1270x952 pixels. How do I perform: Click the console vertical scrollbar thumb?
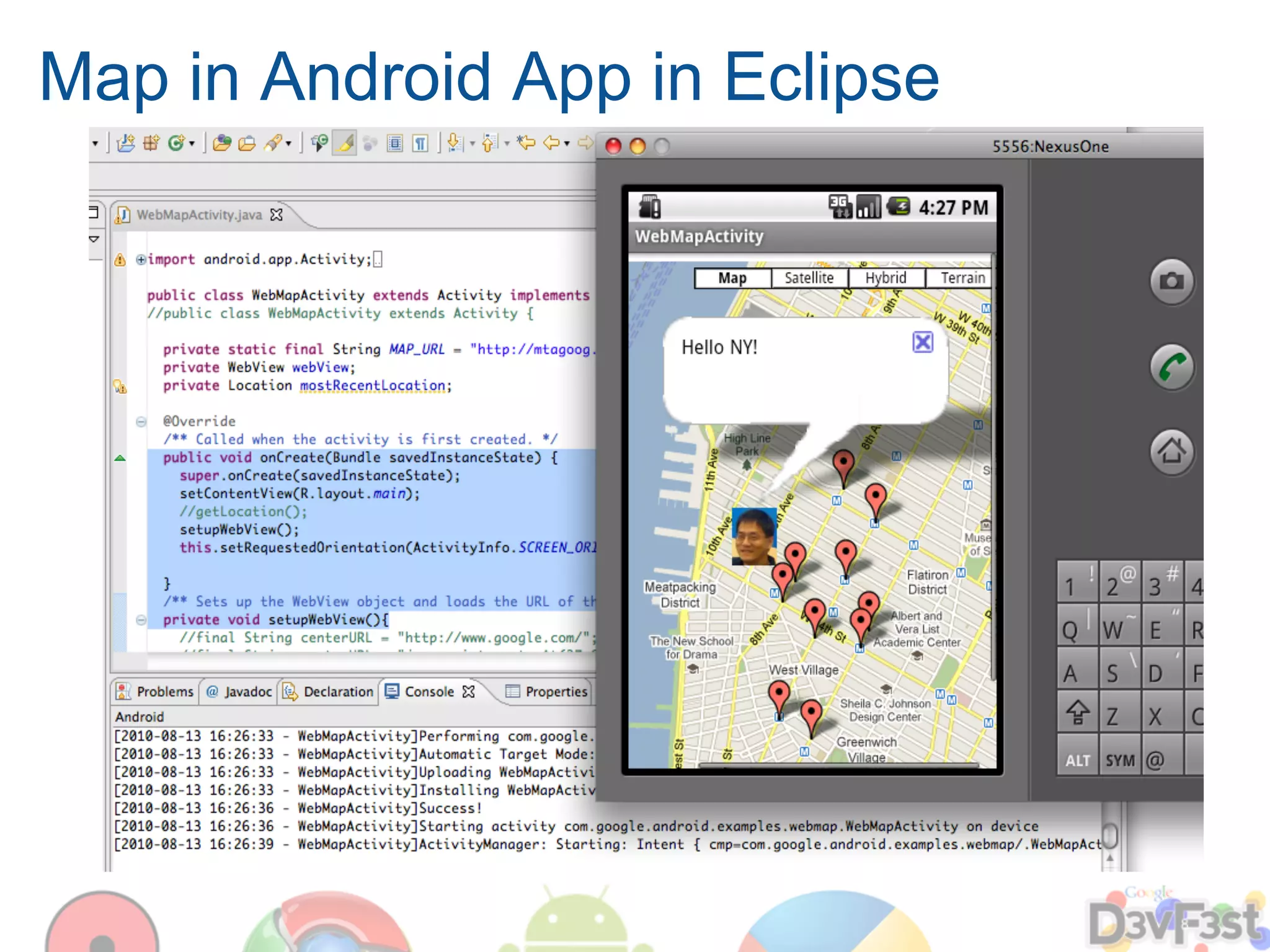tap(1110, 836)
